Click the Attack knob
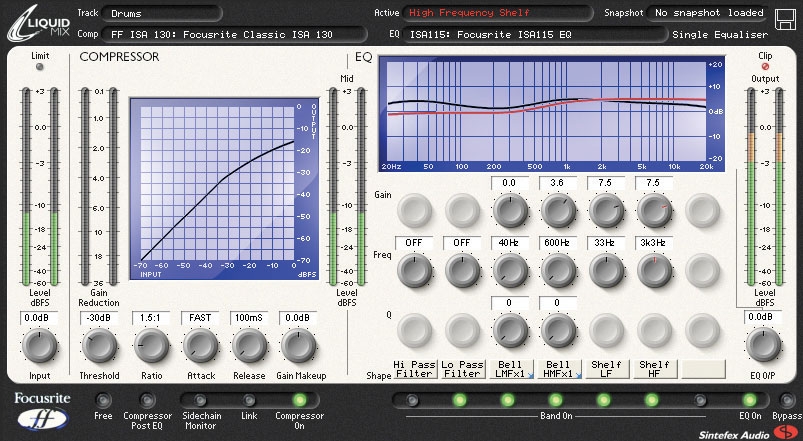 200,345
